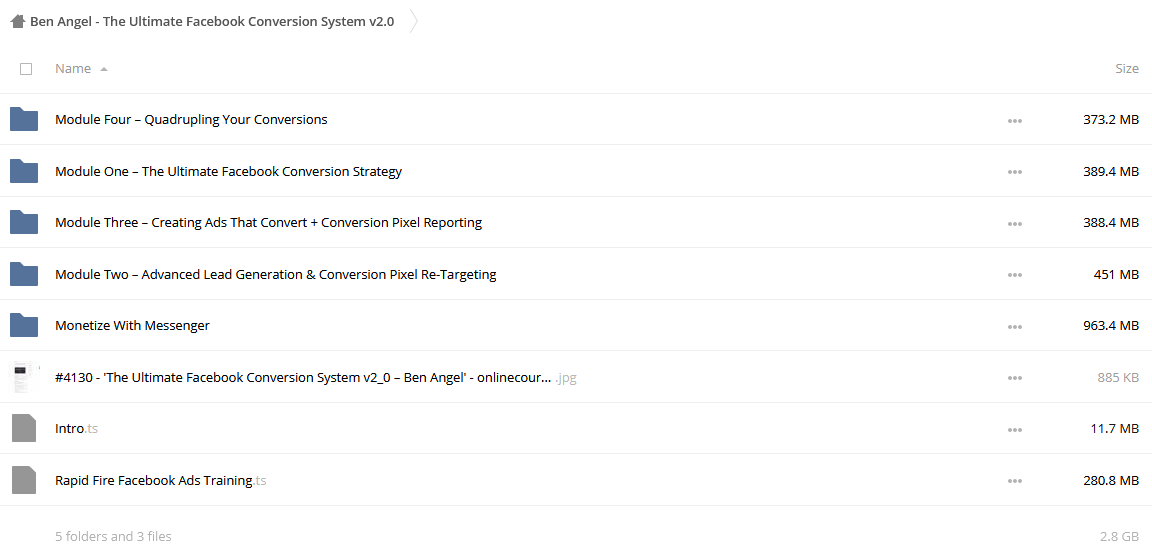Click the 388.4 MB size value
This screenshot has height=558, width=1152.
[x=1111, y=222]
